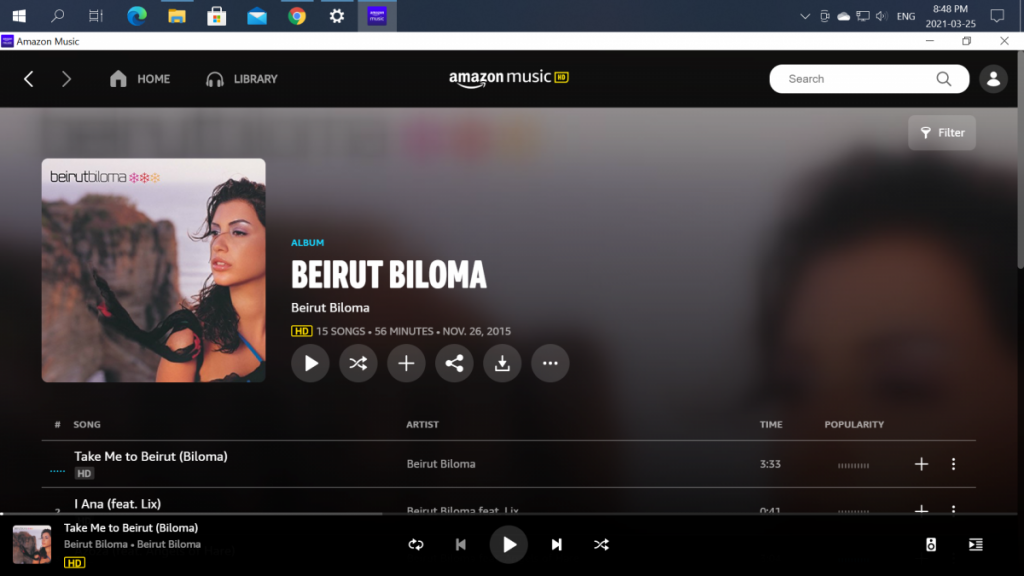The width and height of the screenshot is (1024, 576).
Task: Toggle shuffle in the player bar
Action: tap(601, 545)
